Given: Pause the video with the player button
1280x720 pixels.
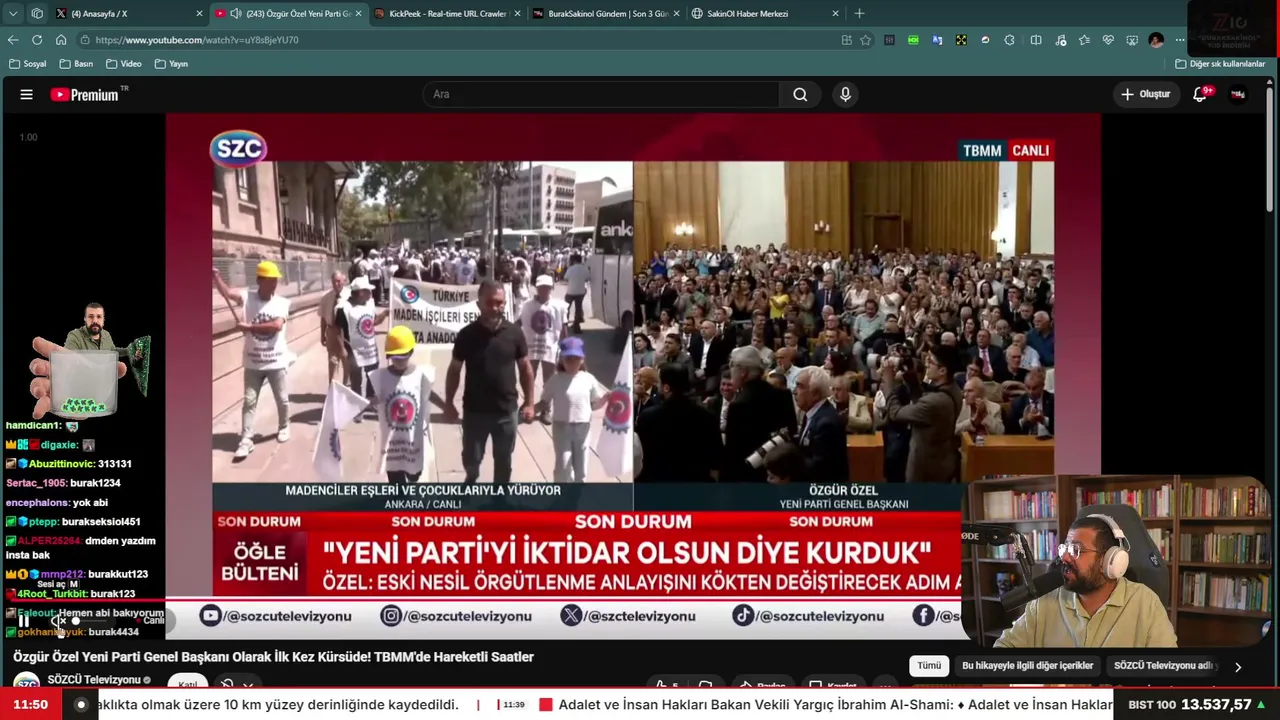Looking at the screenshot, I should [x=24, y=621].
